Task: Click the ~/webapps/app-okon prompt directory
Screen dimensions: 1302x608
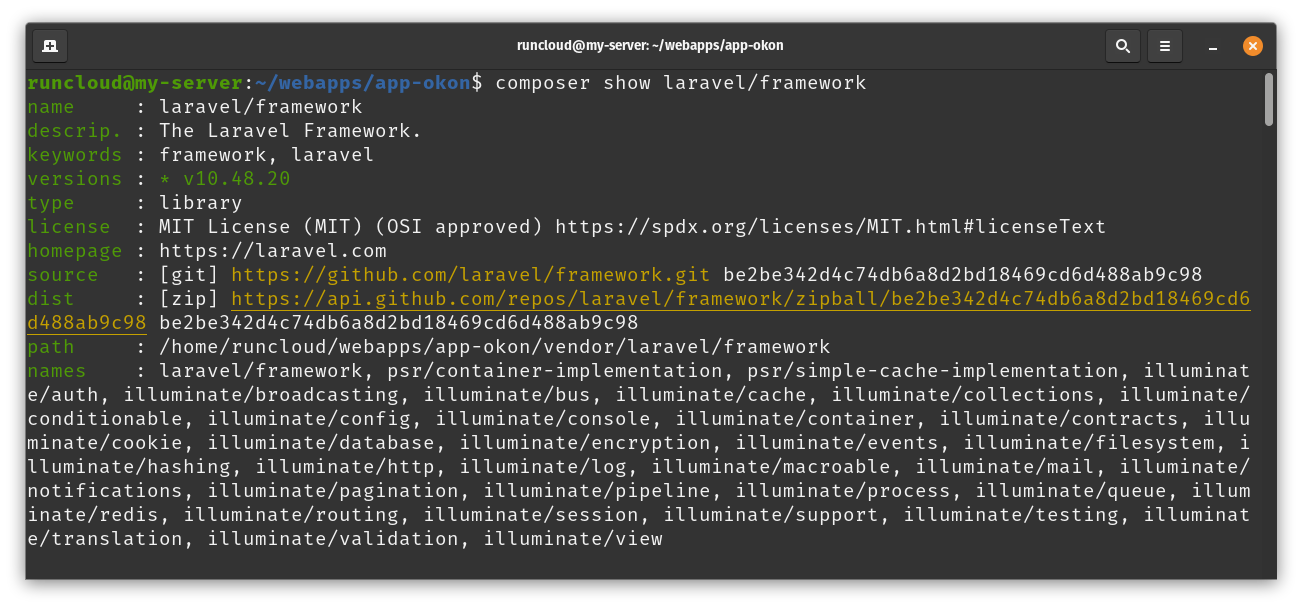Action: [x=363, y=83]
